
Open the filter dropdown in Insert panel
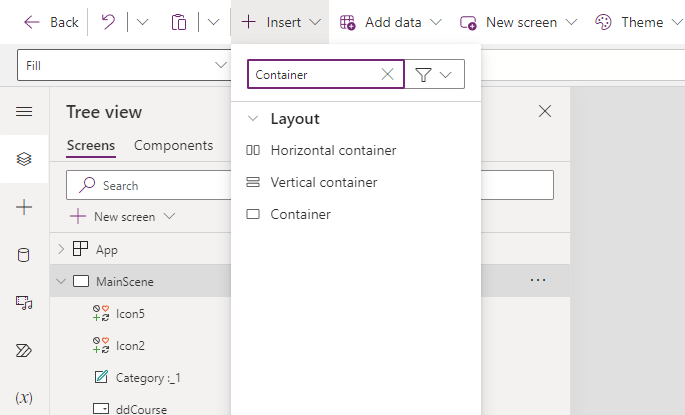point(434,74)
